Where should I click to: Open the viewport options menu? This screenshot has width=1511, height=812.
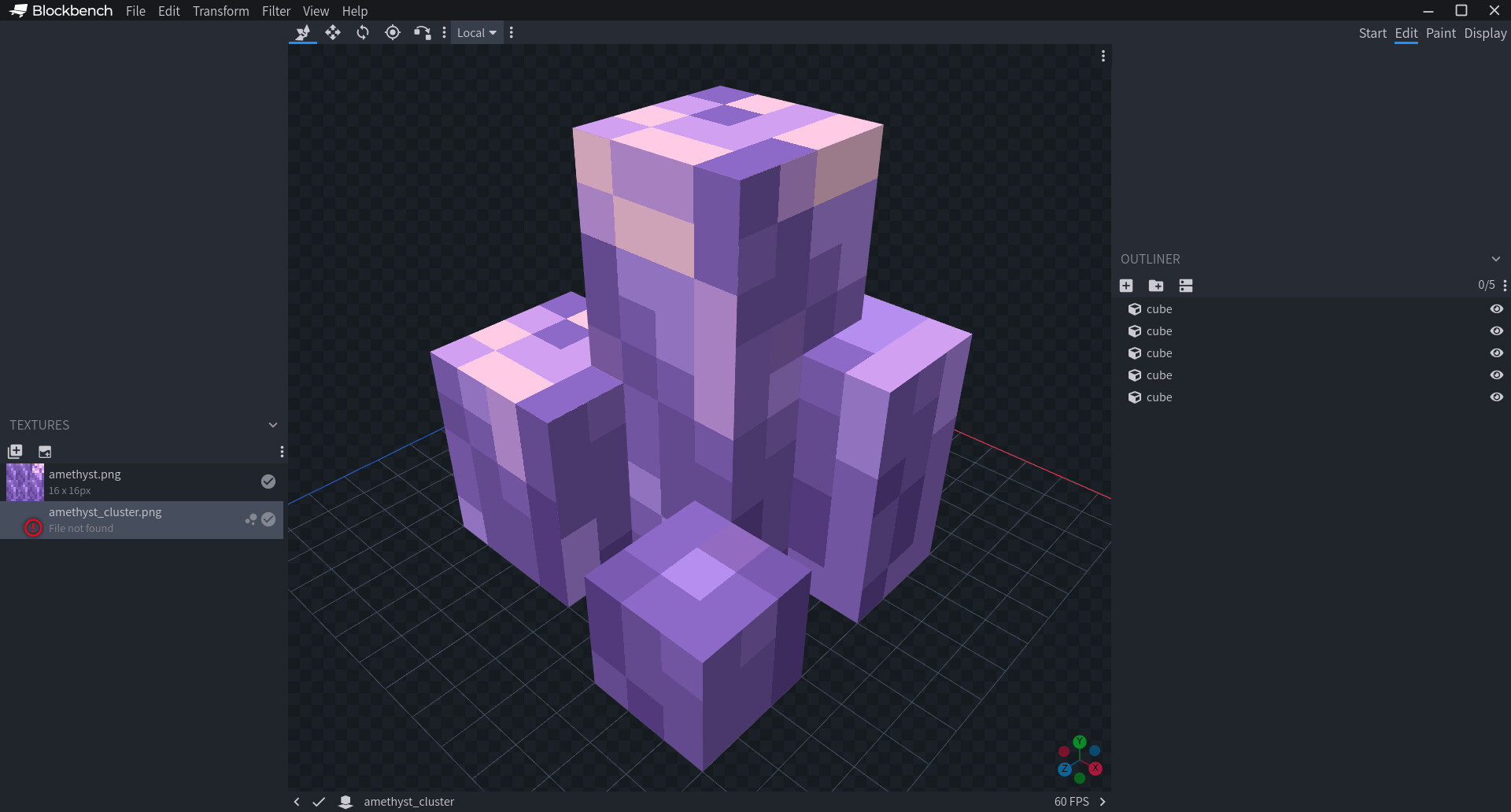(x=1103, y=56)
